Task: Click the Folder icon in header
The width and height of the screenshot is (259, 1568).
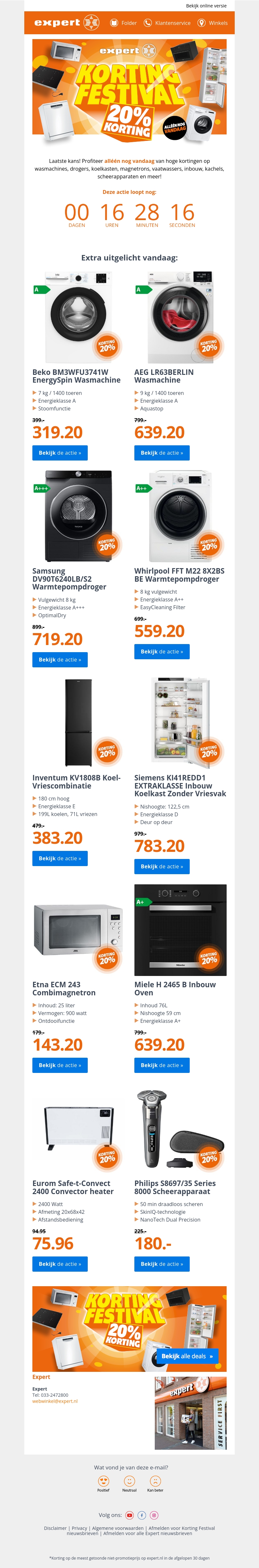Action: click(114, 23)
